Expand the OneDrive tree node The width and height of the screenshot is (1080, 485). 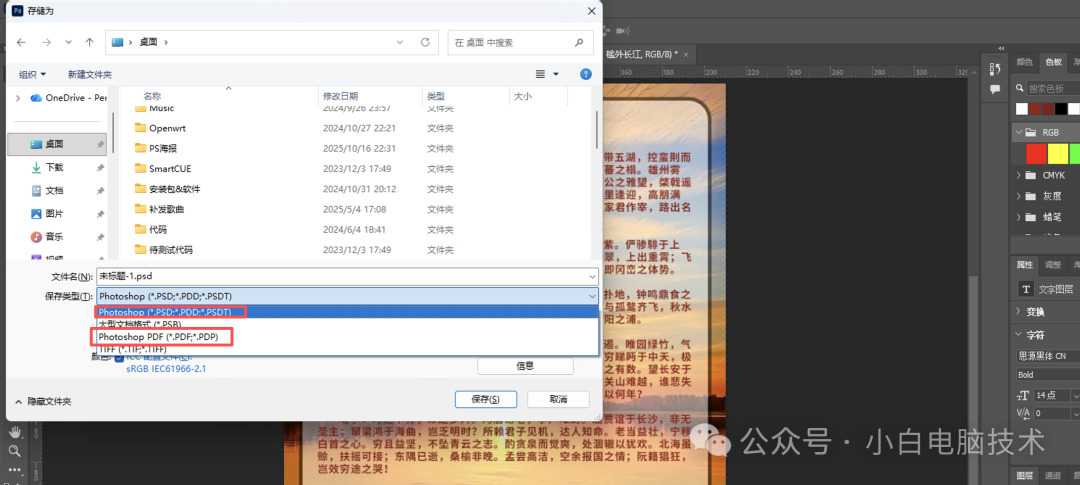point(18,98)
